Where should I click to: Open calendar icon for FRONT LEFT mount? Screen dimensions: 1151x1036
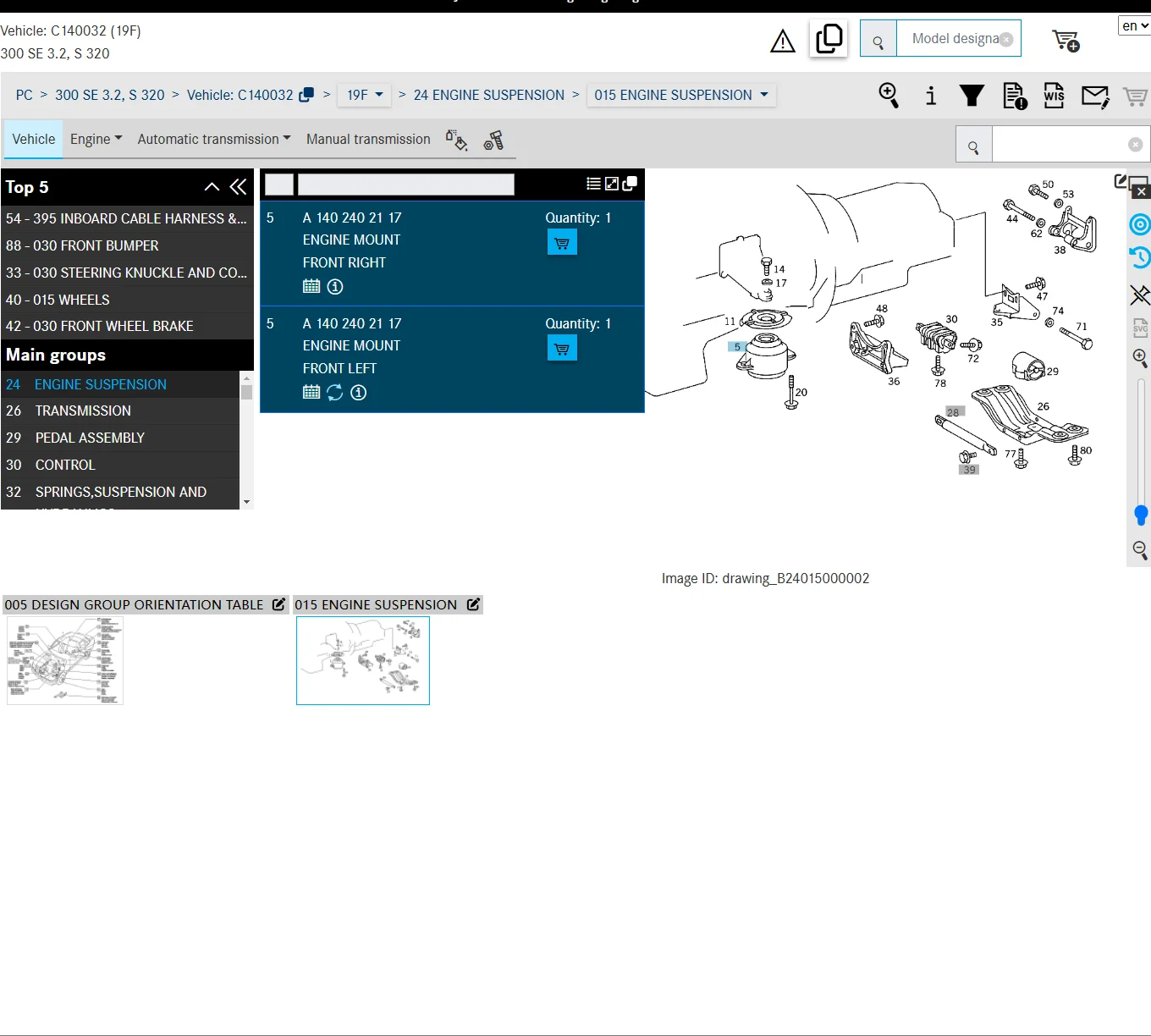[x=311, y=392]
